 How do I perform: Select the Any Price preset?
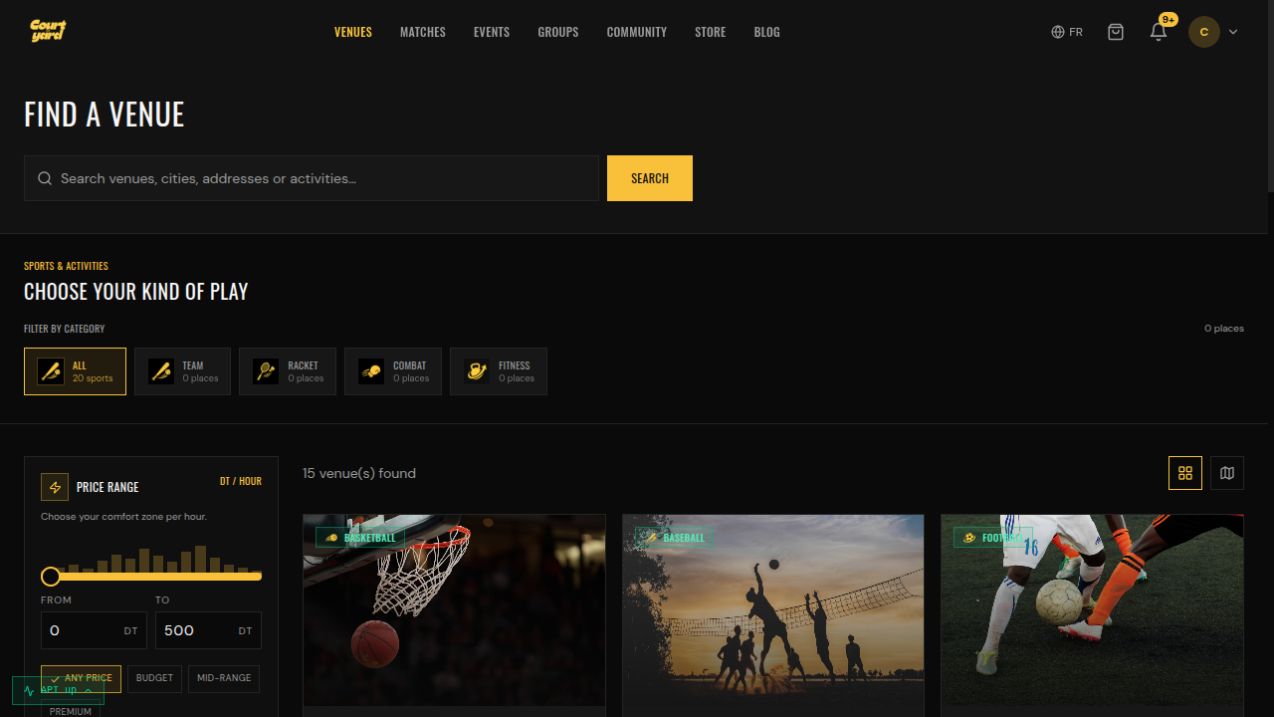tap(81, 678)
